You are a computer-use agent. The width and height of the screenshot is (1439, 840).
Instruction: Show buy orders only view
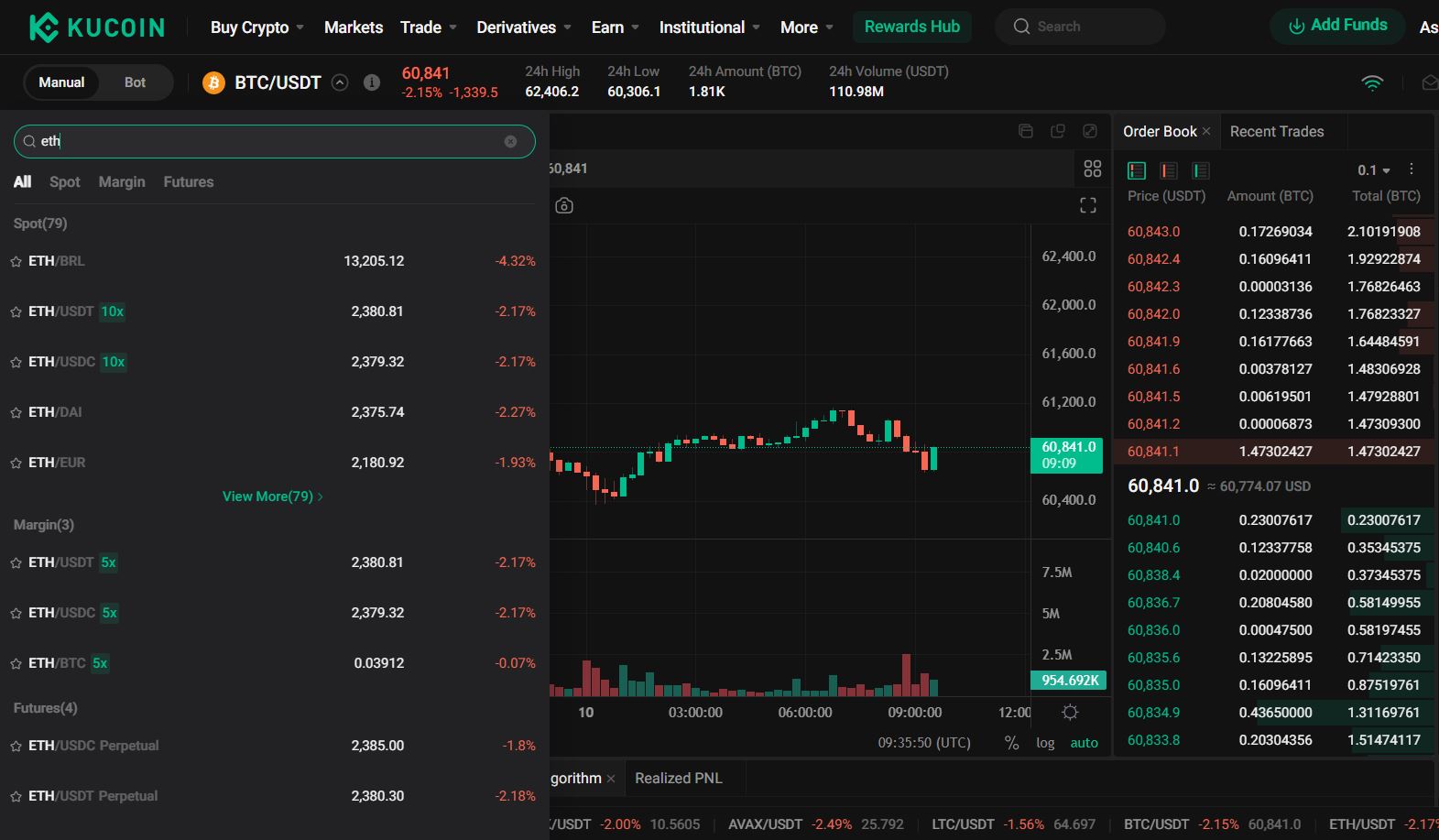(1201, 170)
